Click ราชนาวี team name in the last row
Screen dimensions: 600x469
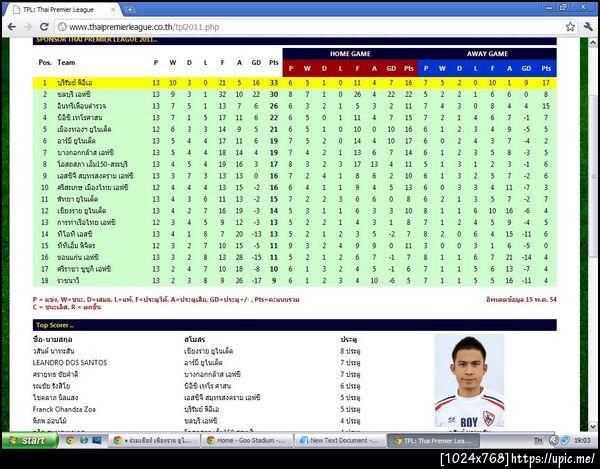click(x=68, y=280)
